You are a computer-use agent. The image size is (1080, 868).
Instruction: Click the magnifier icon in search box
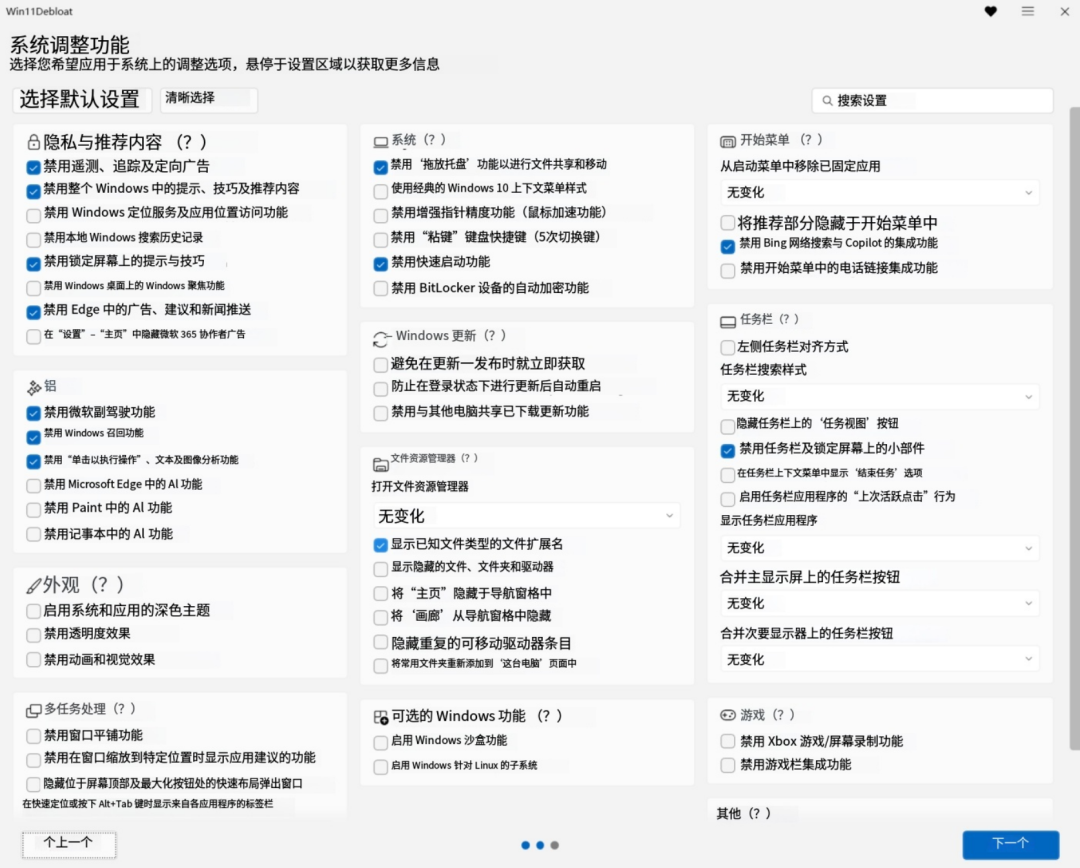pyautogui.click(x=826, y=100)
